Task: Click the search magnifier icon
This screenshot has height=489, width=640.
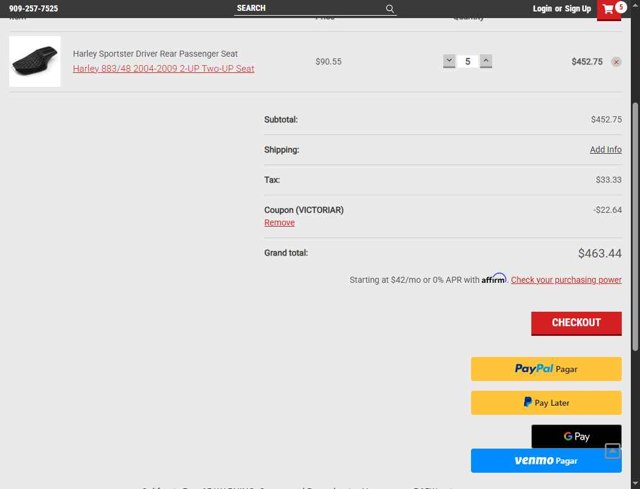Action: pos(390,9)
